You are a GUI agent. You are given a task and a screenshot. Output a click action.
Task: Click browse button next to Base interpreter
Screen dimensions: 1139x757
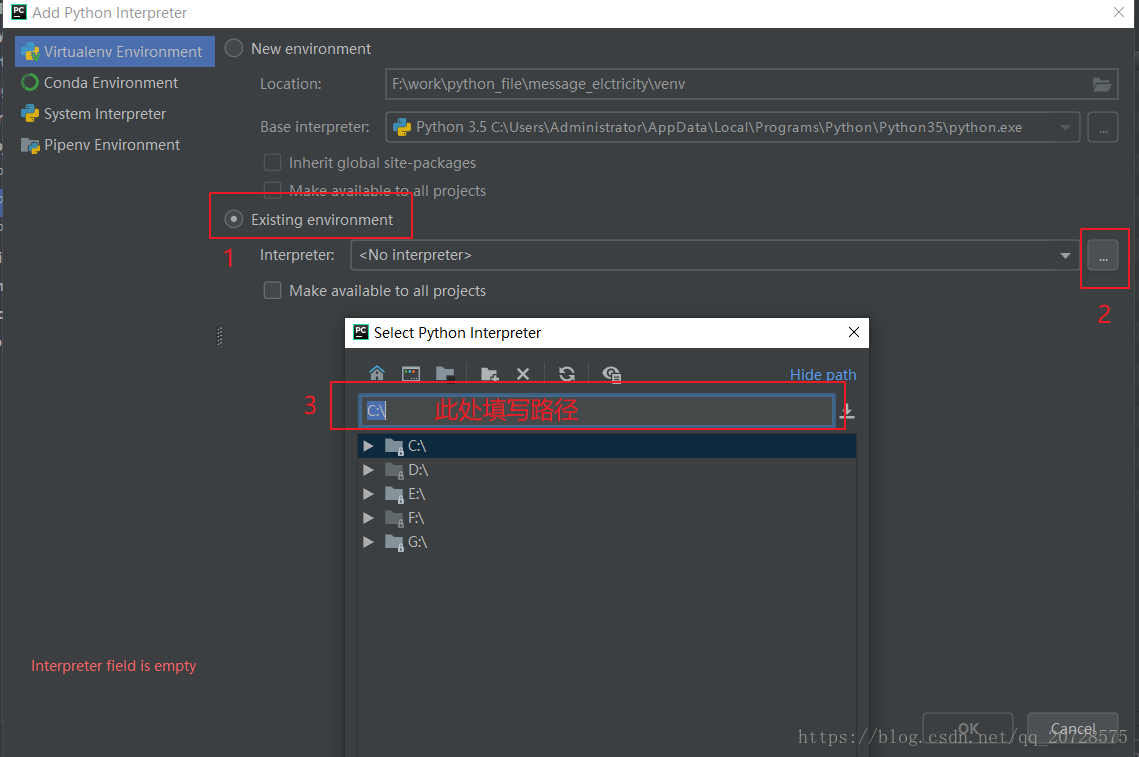1103,128
